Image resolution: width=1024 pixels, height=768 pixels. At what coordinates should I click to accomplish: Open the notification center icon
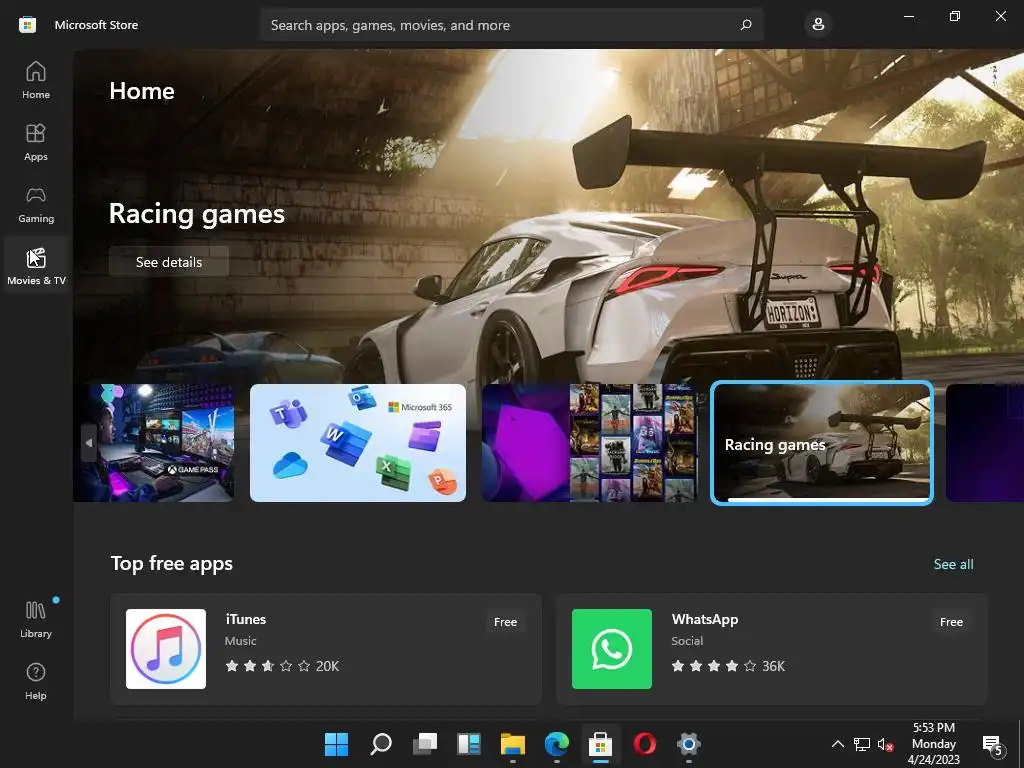[x=993, y=744]
